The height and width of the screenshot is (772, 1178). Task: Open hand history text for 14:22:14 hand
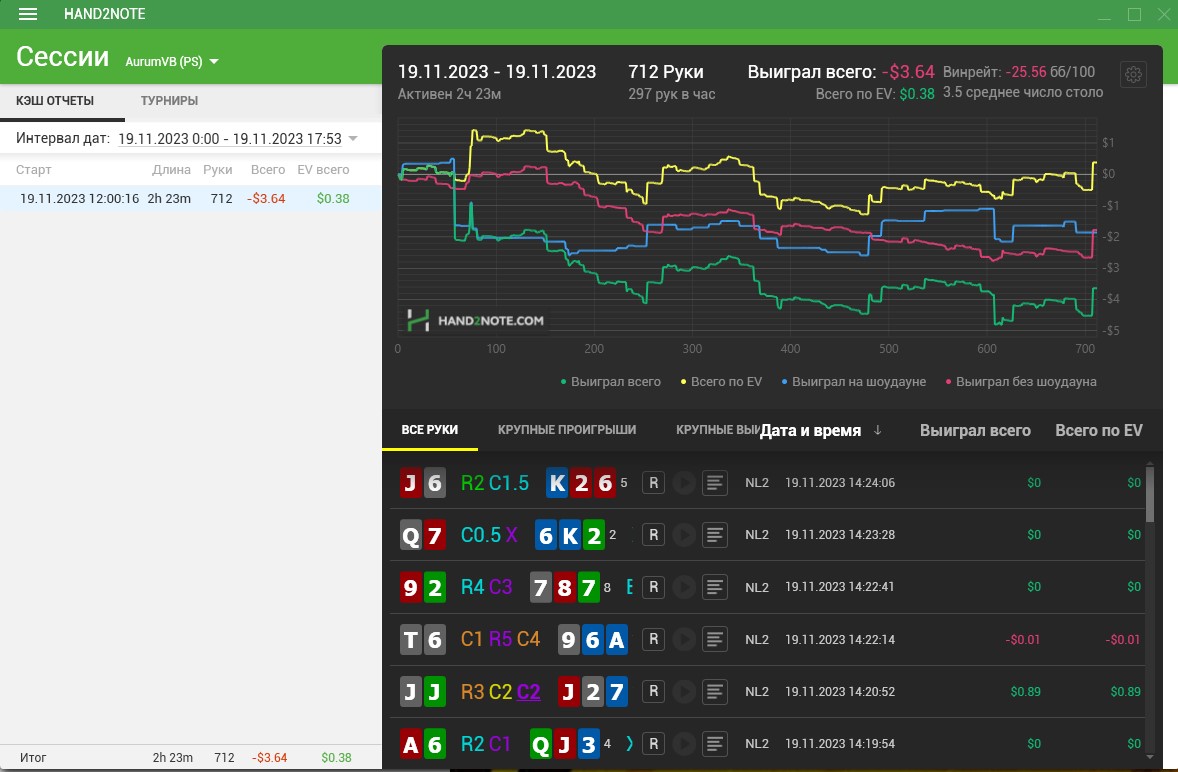point(714,639)
